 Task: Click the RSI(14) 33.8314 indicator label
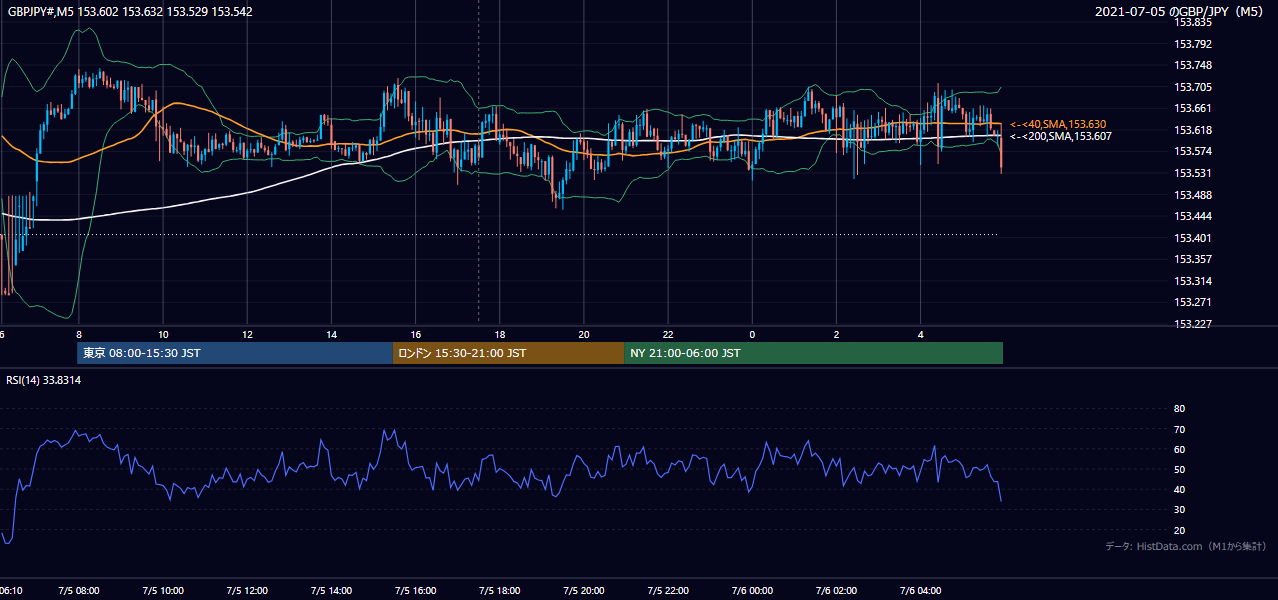point(44,380)
